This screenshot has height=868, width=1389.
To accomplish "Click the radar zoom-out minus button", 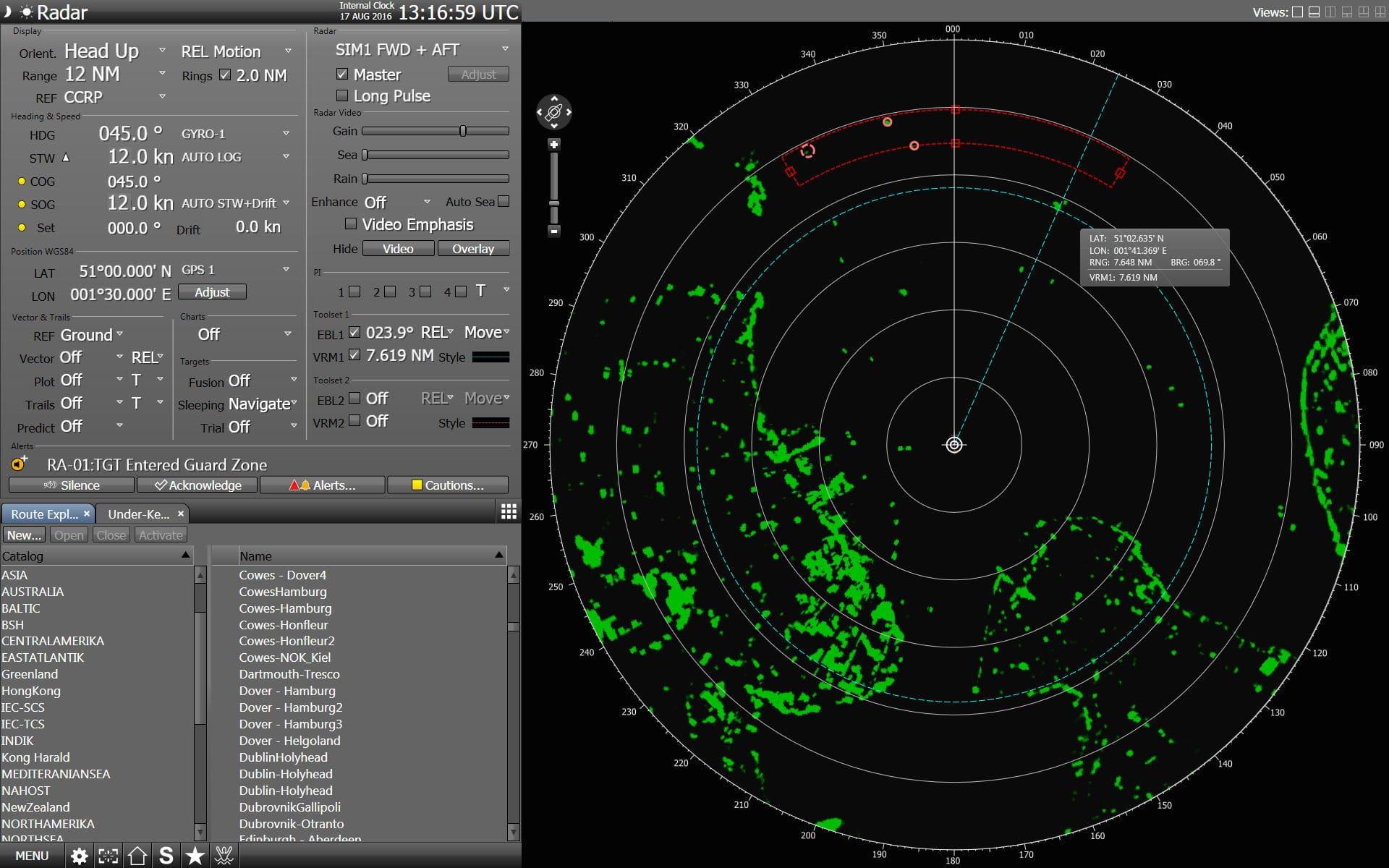I will pyautogui.click(x=554, y=231).
